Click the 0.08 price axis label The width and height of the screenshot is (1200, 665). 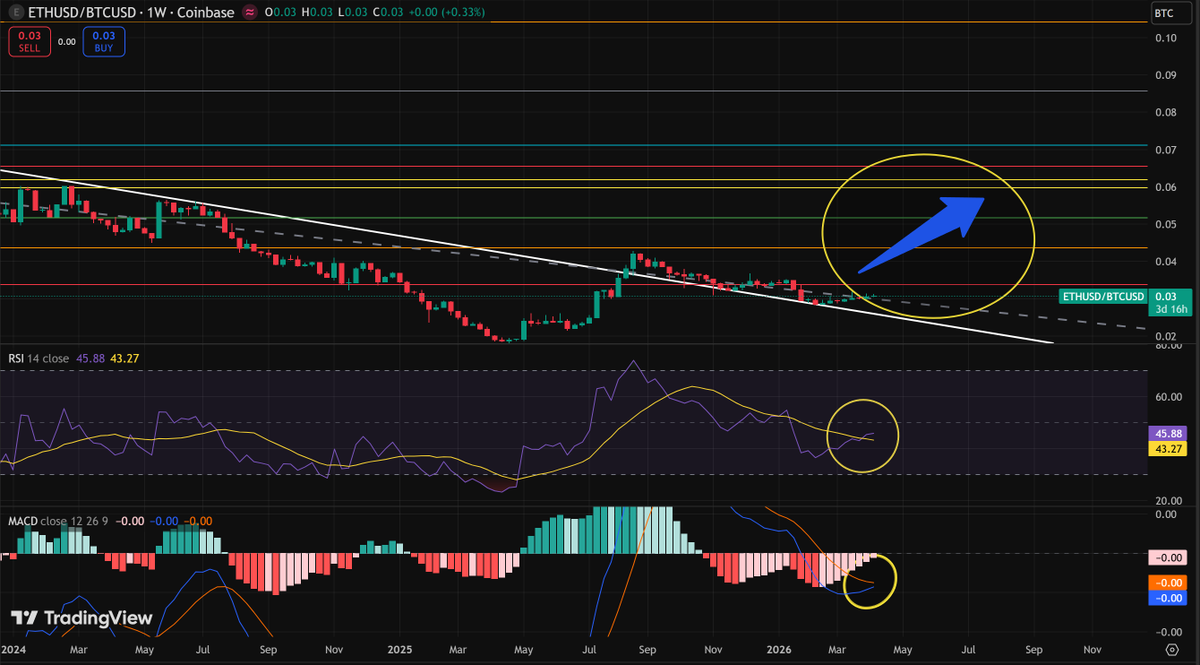click(x=1165, y=113)
